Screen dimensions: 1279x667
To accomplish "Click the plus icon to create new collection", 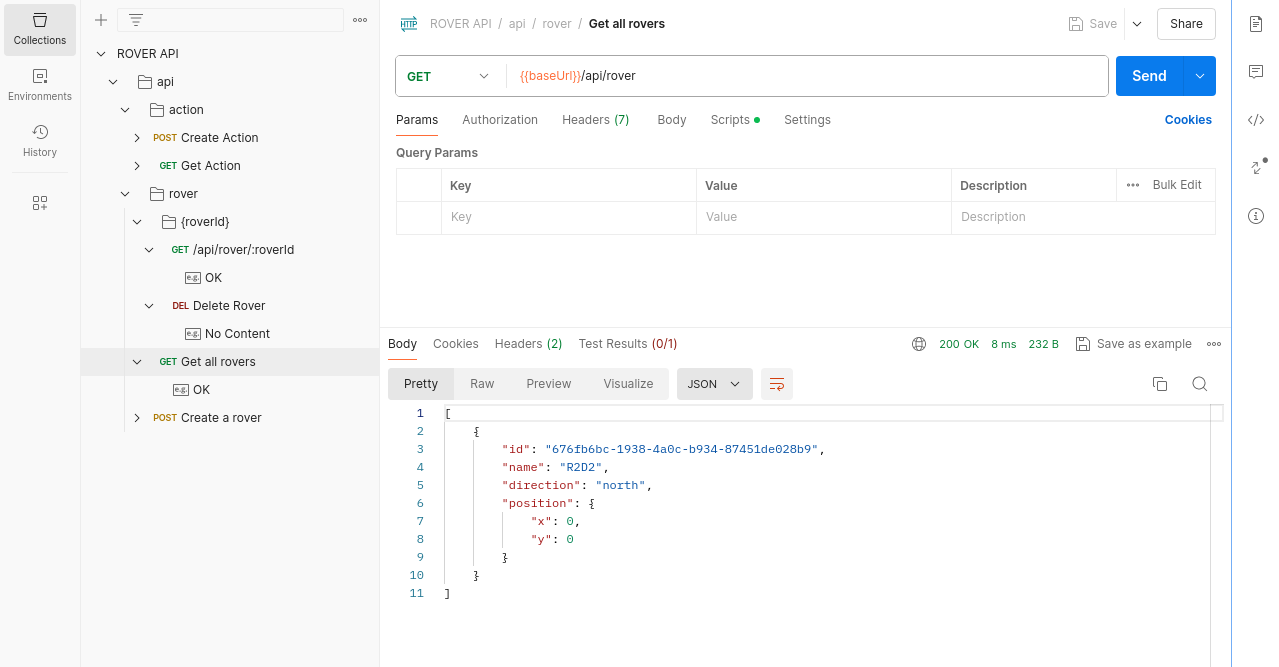I will (101, 20).
